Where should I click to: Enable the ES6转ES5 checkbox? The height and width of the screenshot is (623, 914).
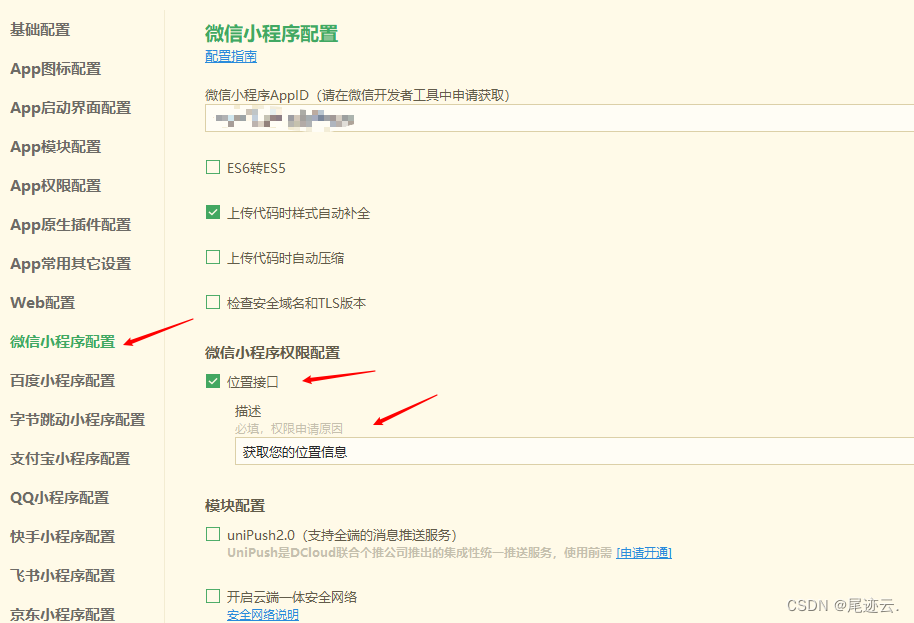tap(213, 168)
